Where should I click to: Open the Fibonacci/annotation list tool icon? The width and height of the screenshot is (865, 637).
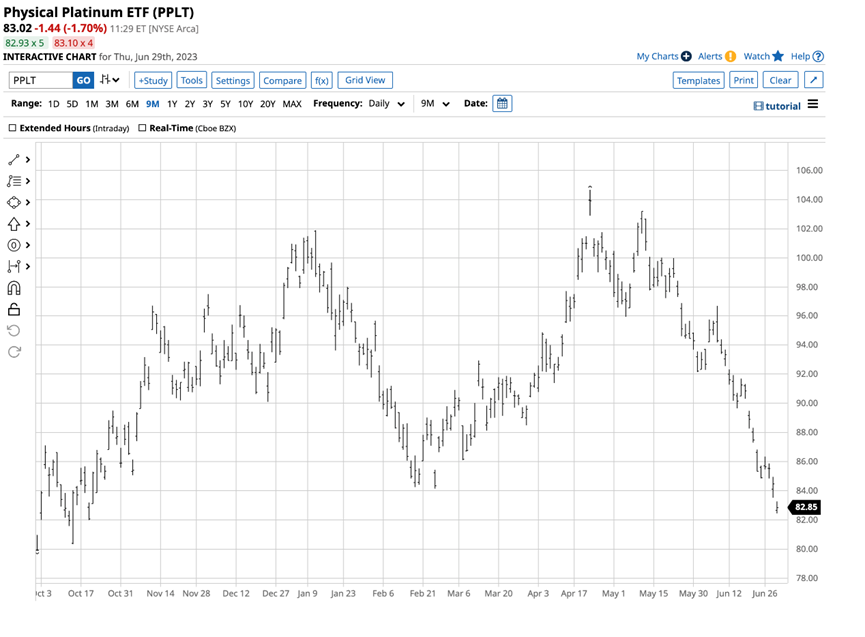coord(14,181)
